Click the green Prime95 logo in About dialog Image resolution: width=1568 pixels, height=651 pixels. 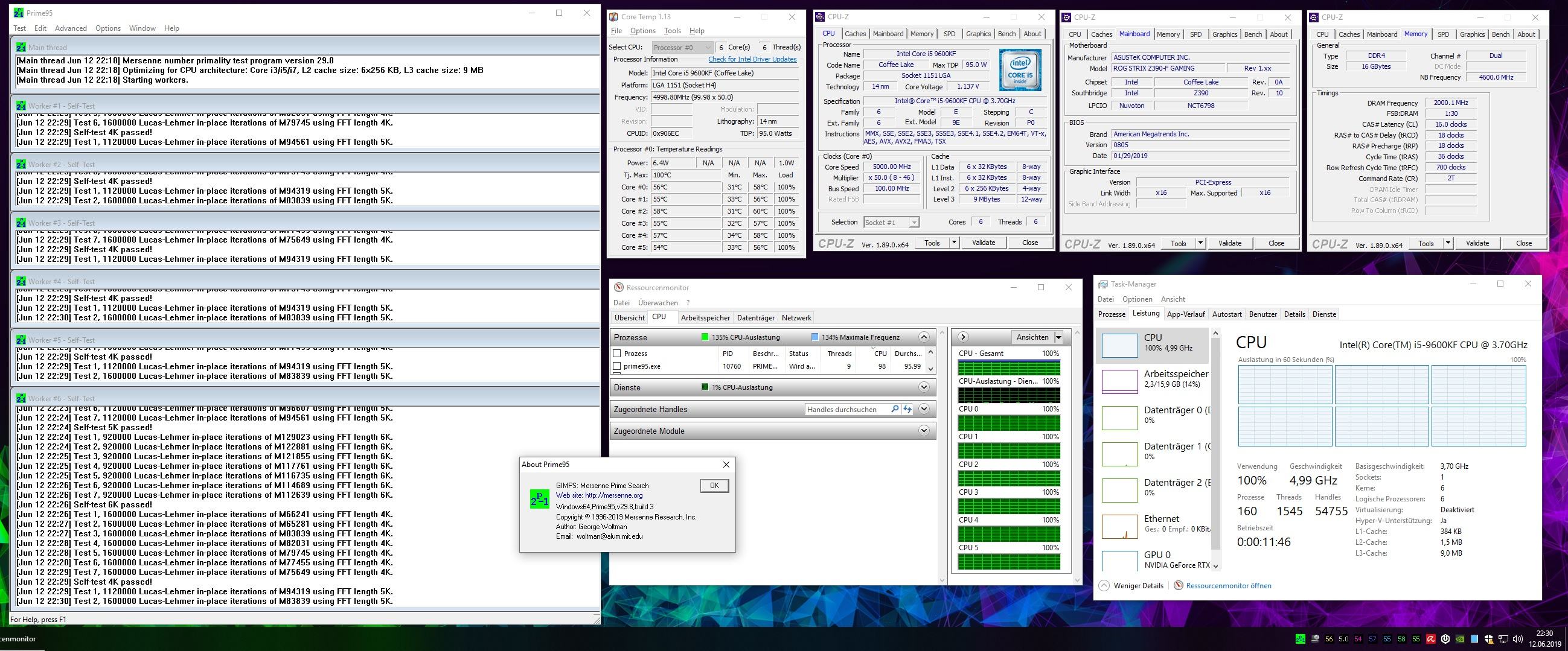pyautogui.click(x=539, y=499)
